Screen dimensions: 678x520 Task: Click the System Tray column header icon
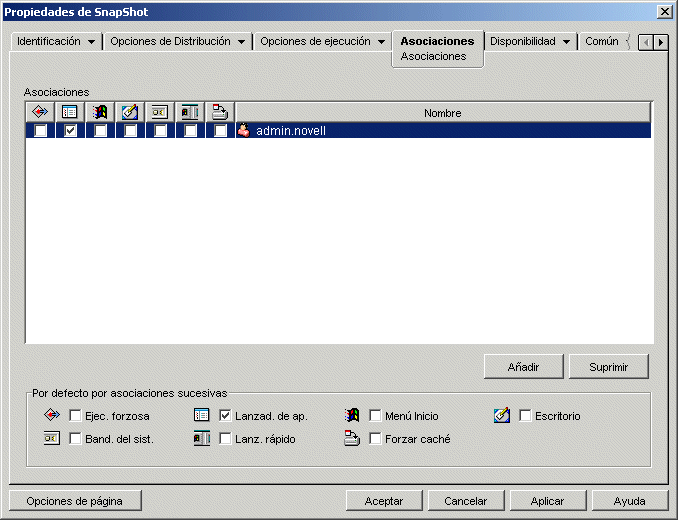[160, 112]
